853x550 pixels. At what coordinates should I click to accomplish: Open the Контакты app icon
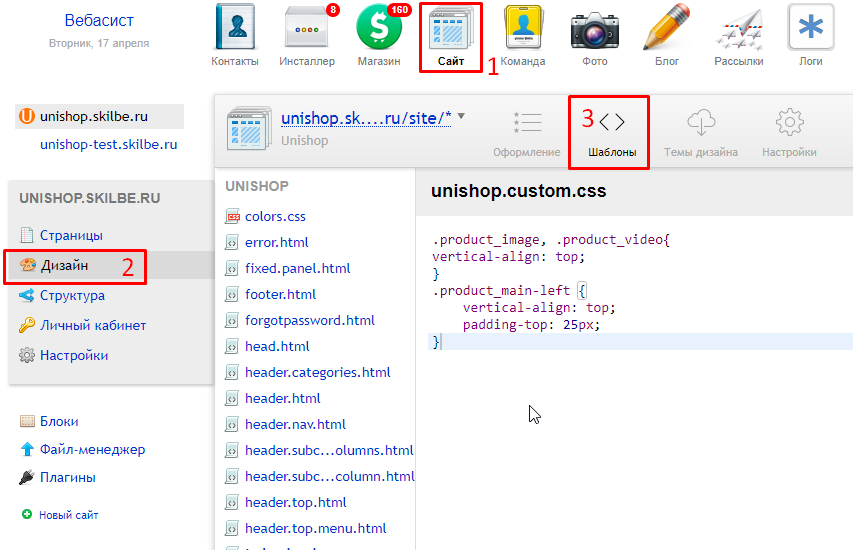click(235, 29)
